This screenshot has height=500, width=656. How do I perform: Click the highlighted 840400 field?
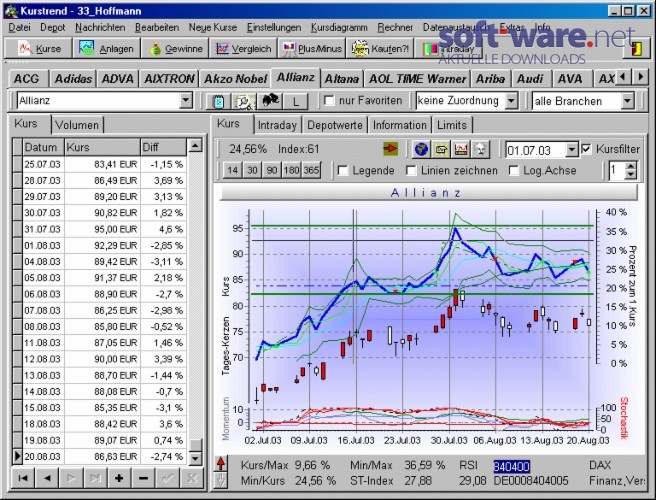(512, 466)
